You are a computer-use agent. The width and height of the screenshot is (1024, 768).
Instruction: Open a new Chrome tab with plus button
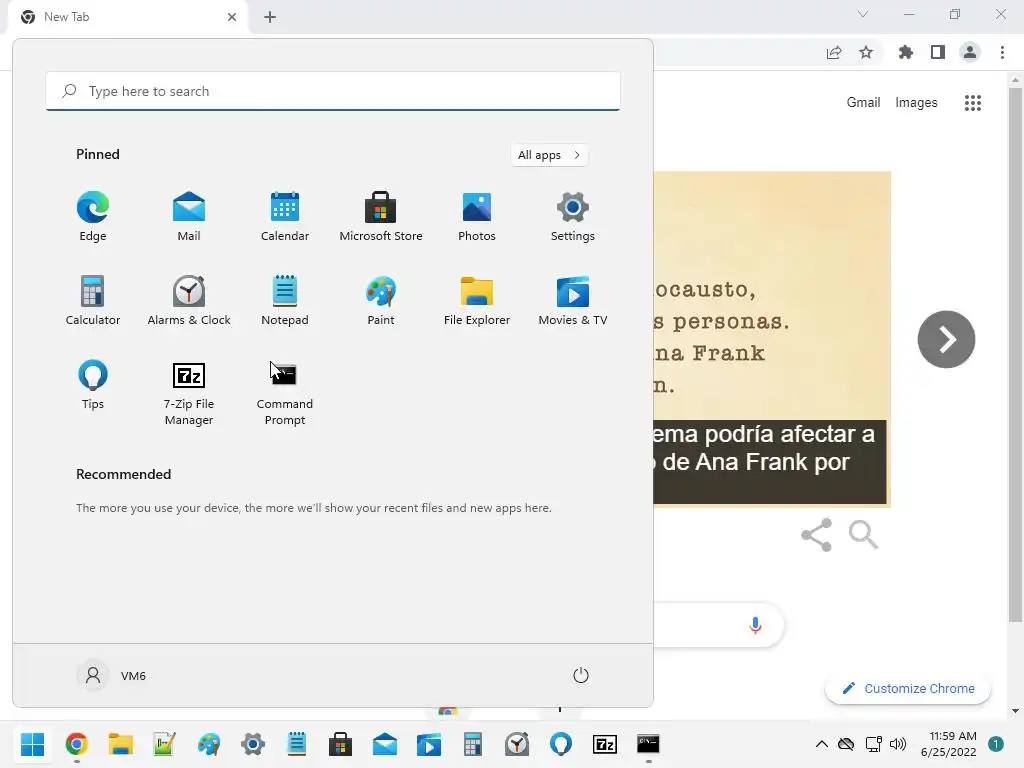pyautogui.click(x=270, y=17)
